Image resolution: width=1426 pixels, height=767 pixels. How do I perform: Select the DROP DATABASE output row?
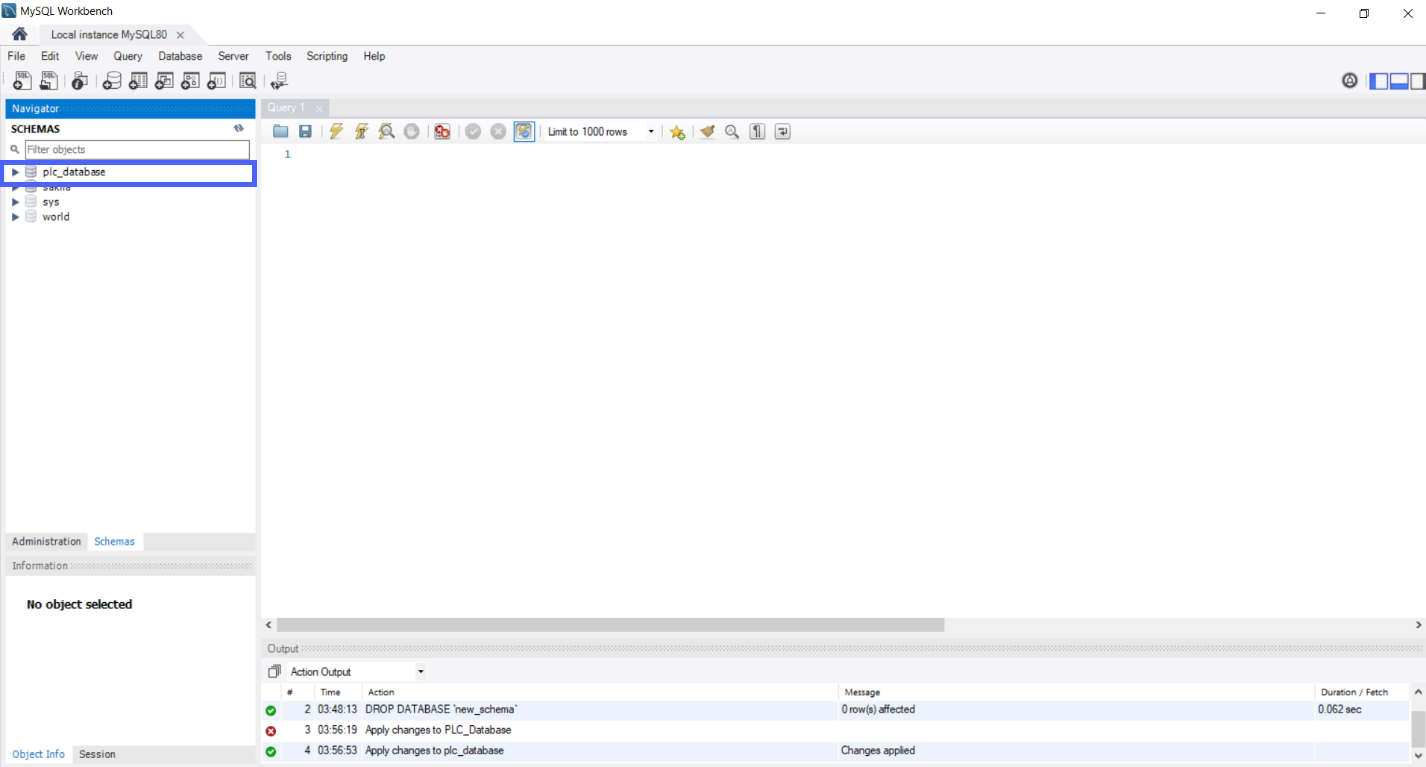pos(836,709)
